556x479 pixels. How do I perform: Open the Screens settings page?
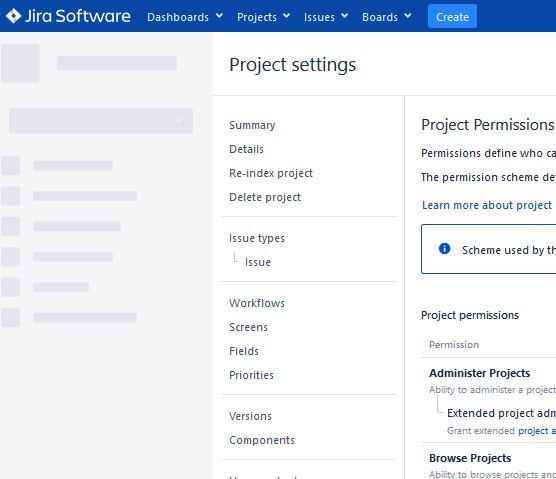(248, 327)
